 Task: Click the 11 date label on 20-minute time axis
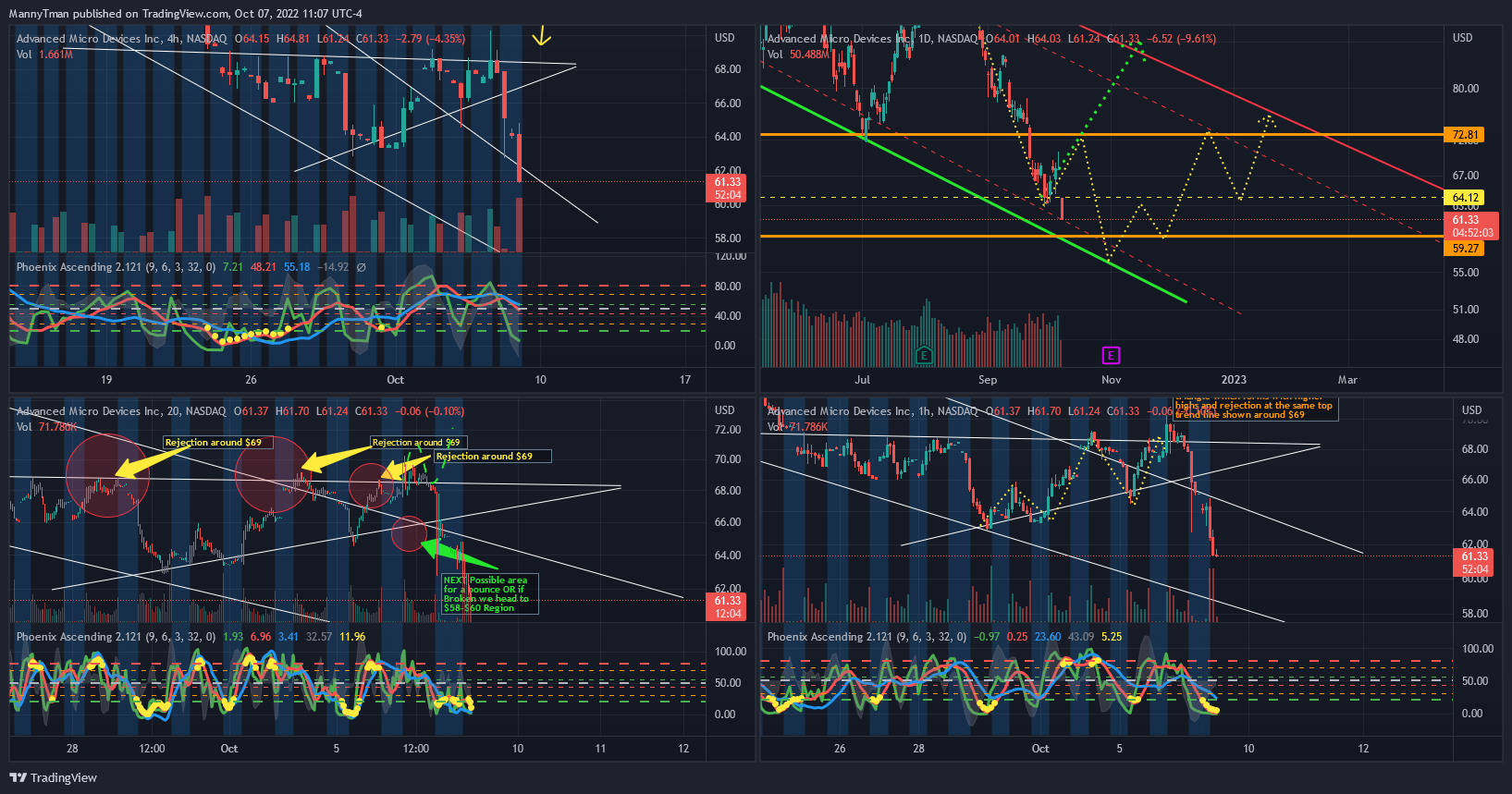(600, 749)
